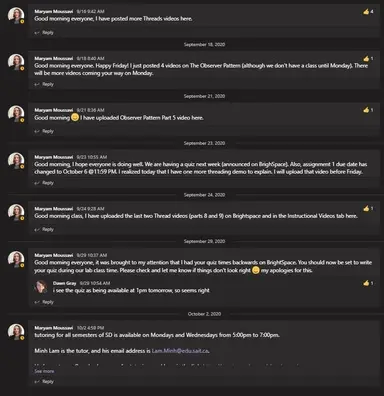Click thumbs-up on Observer Pattern Part 5 post
Image resolution: width=384 pixels, height=396 pixels.
[366, 110]
